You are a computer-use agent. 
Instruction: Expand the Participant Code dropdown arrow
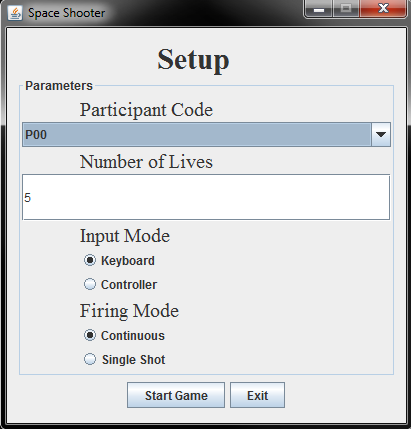[x=381, y=134]
